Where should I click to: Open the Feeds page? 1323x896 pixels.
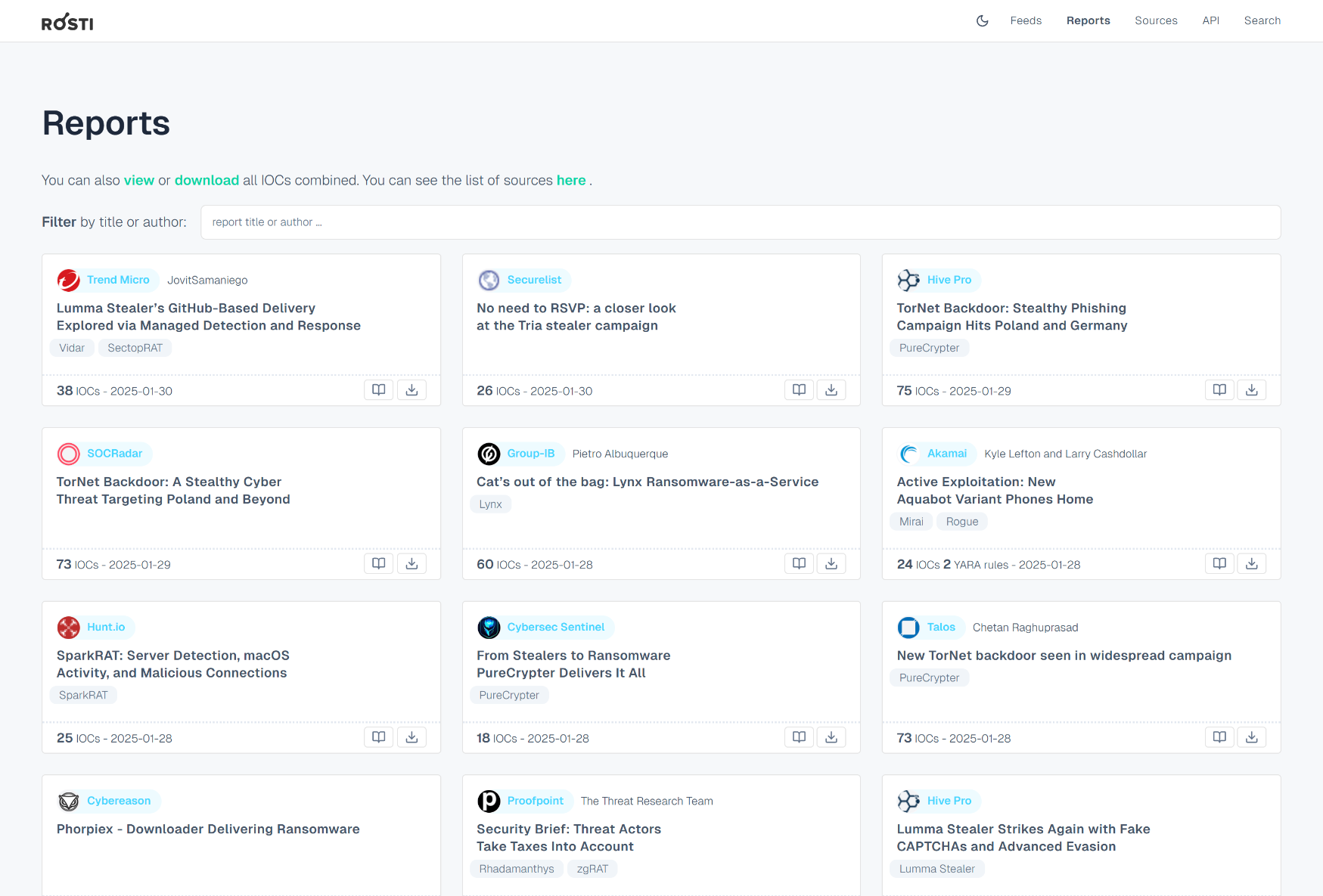click(1026, 20)
